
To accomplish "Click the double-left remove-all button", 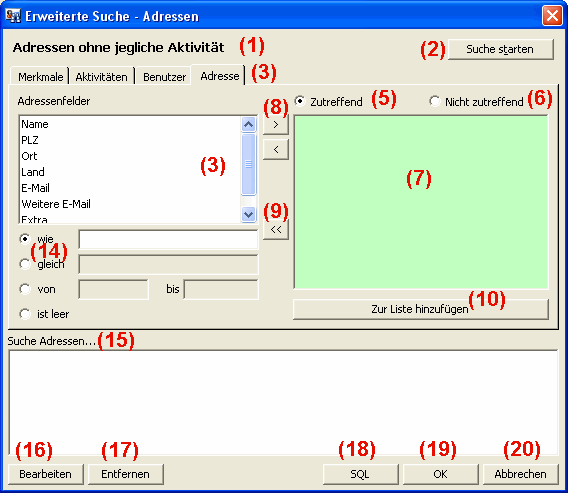I will pos(276,229).
